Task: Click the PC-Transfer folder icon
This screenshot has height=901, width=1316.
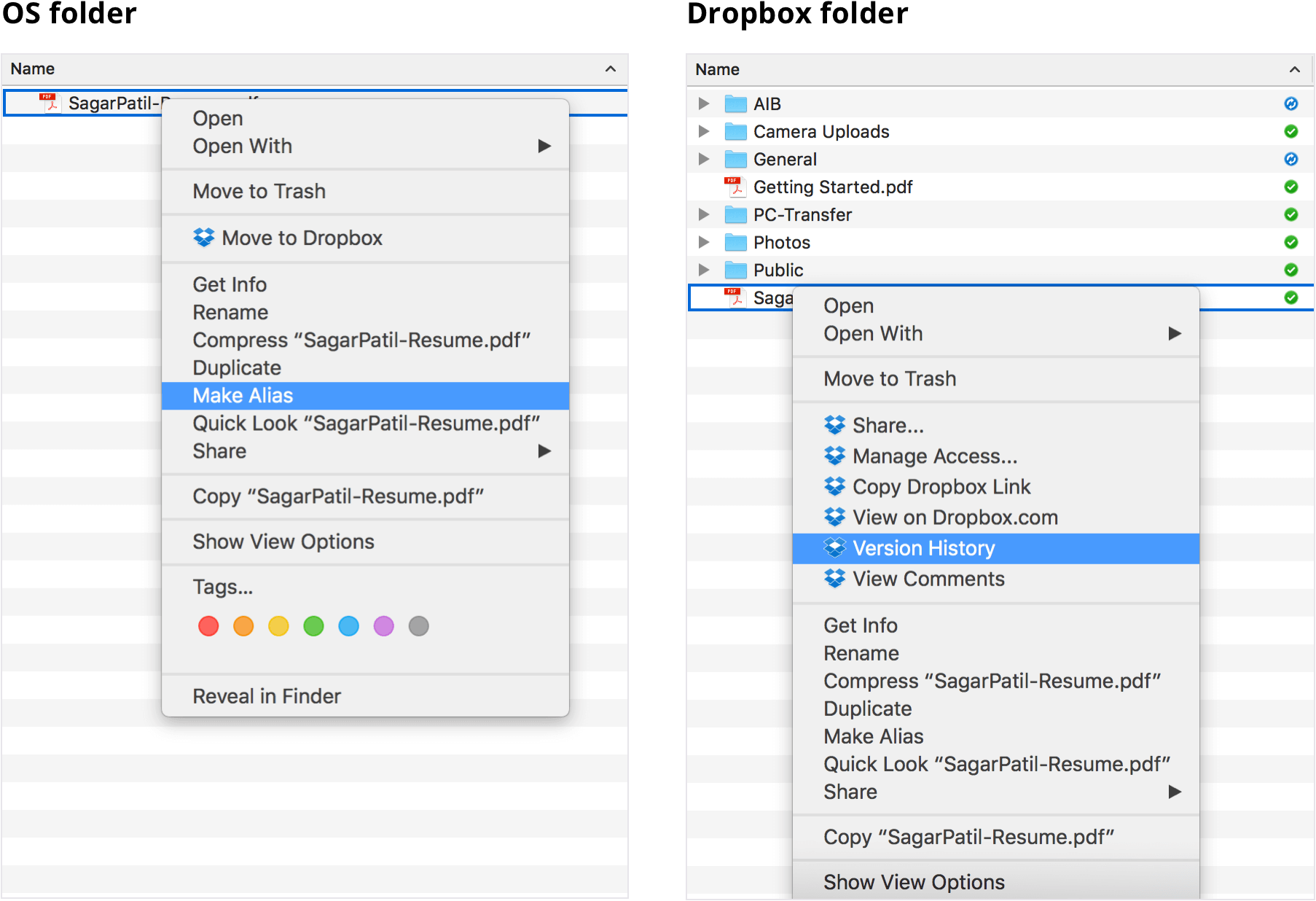Action: point(736,214)
